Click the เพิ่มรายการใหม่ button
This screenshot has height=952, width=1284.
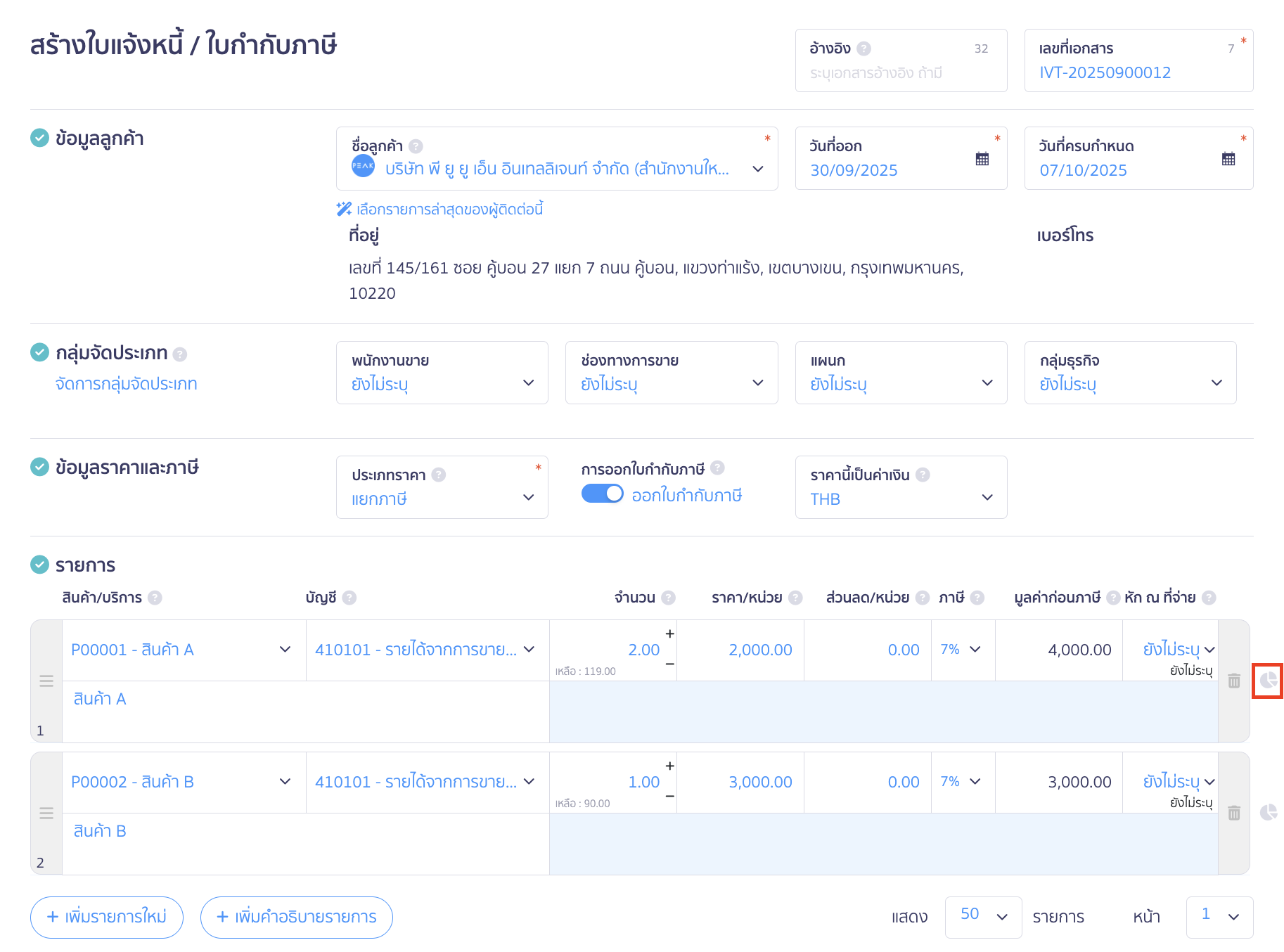pyautogui.click(x=106, y=917)
